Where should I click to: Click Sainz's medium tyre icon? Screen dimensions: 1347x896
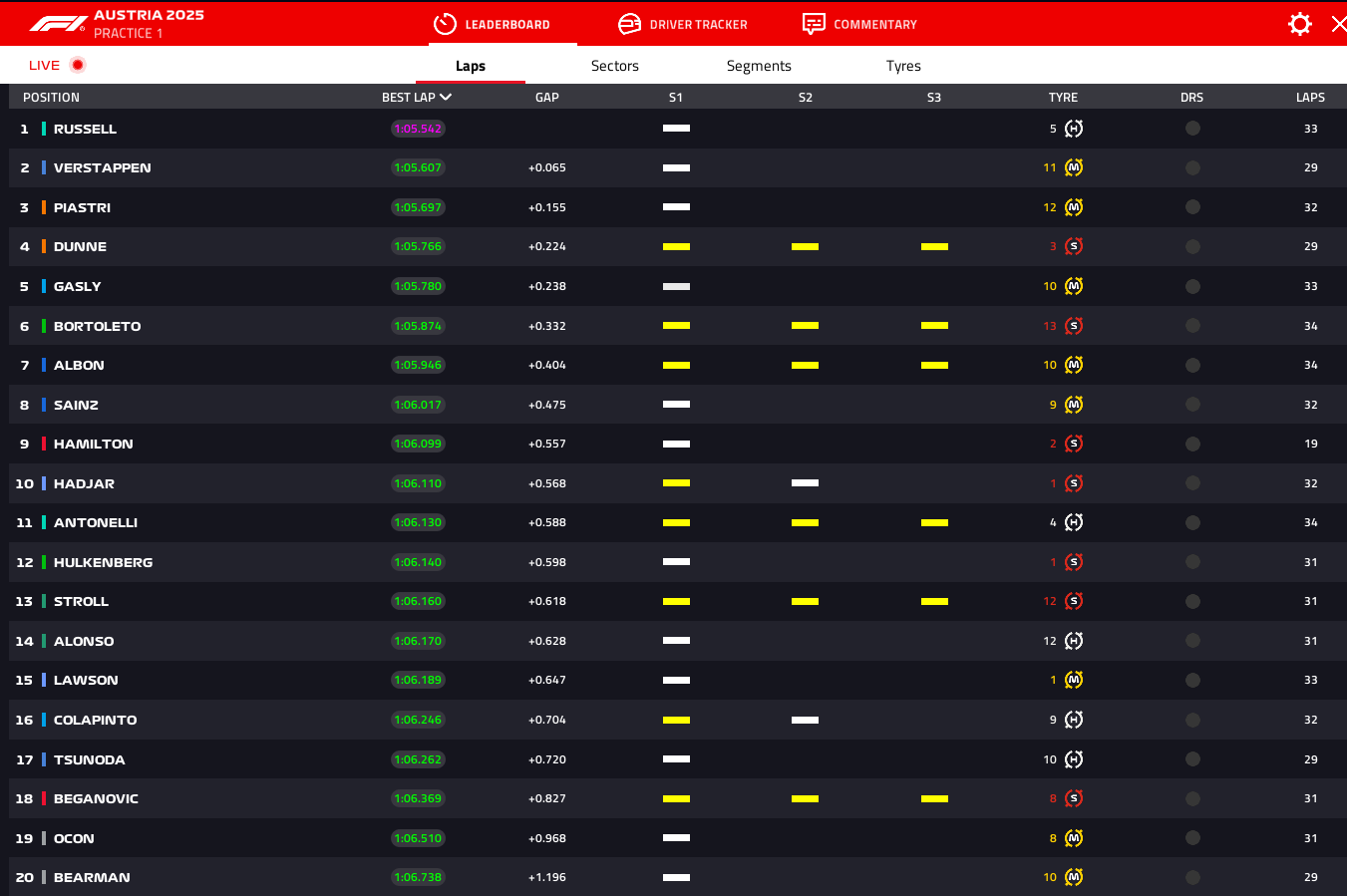(x=1074, y=405)
